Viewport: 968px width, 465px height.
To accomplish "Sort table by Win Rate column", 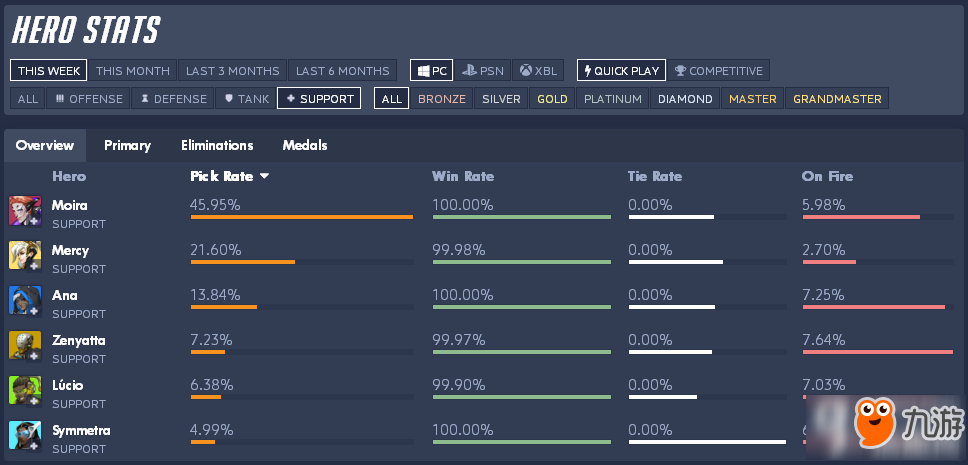I will point(462,176).
